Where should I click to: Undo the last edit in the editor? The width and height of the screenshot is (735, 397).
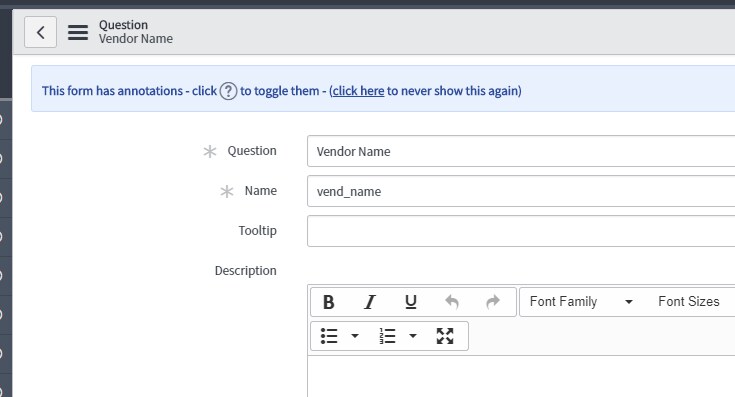451,302
